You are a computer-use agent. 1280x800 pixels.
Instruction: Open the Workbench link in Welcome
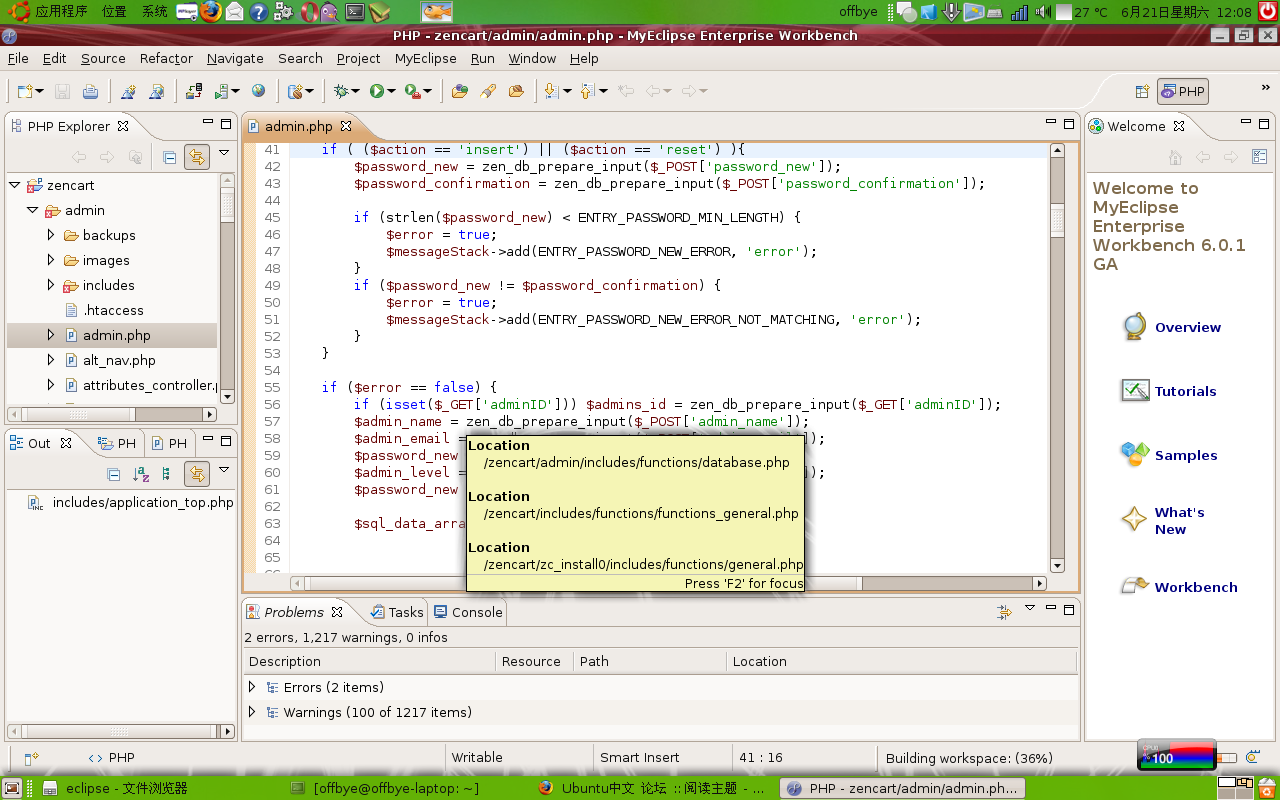[1196, 587]
